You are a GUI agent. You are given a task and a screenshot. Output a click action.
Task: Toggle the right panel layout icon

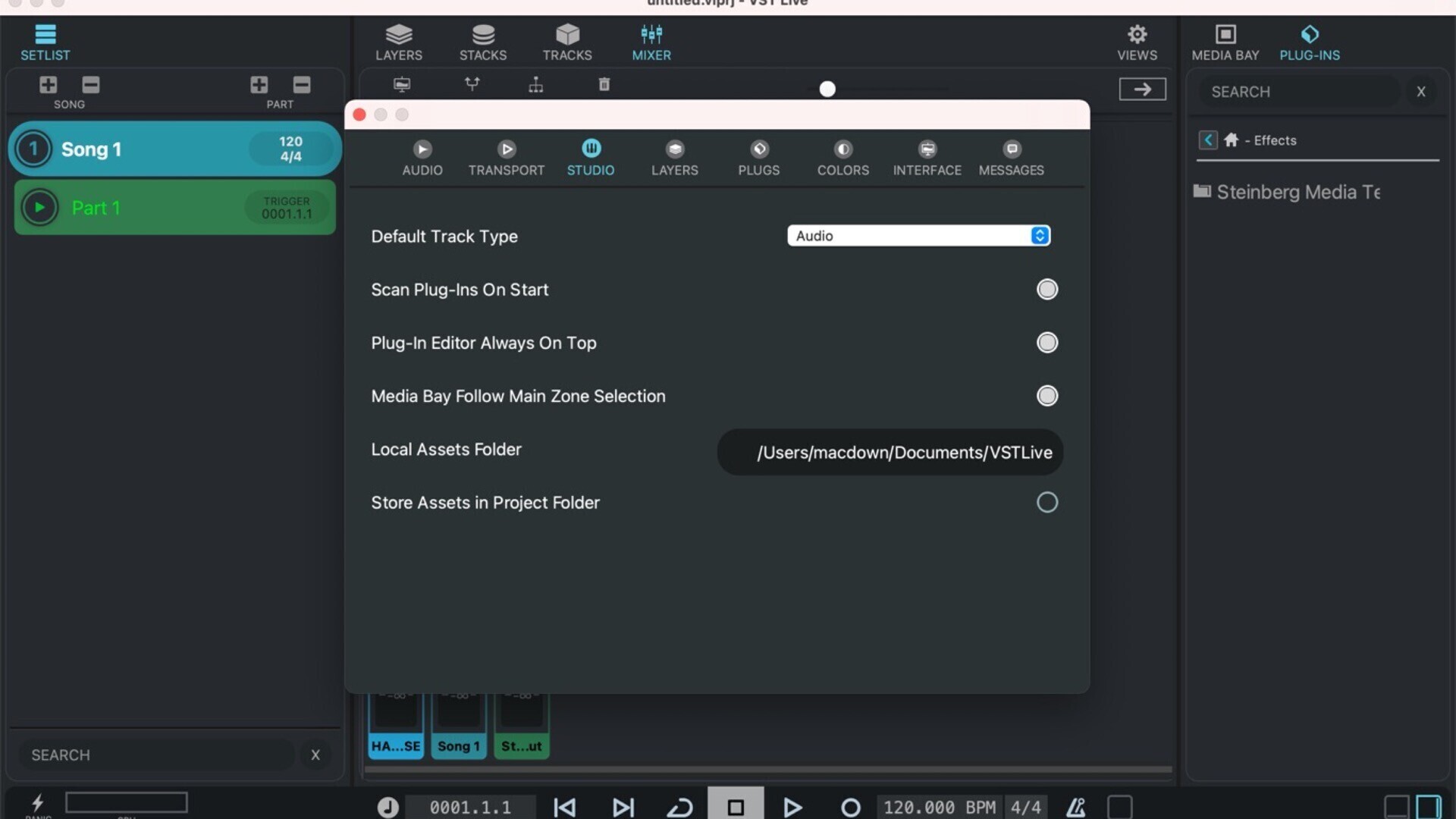coord(1429,807)
